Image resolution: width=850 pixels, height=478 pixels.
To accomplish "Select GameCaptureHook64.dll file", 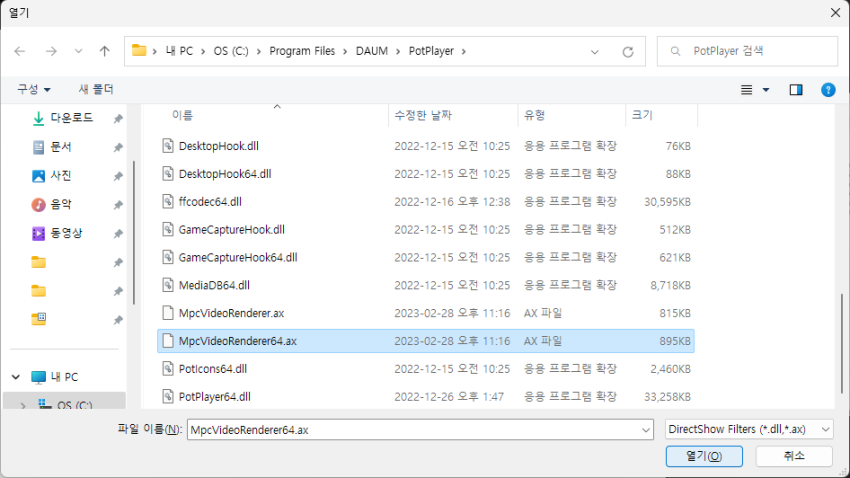I will [x=238, y=257].
